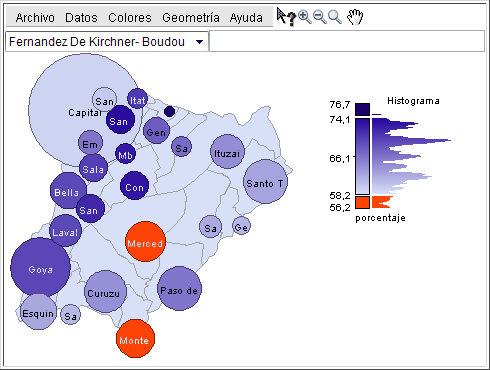Image resolution: width=490 pixels, height=370 pixels.
Task: Select the orange Monte circle on map
Action: pos(135,339)
